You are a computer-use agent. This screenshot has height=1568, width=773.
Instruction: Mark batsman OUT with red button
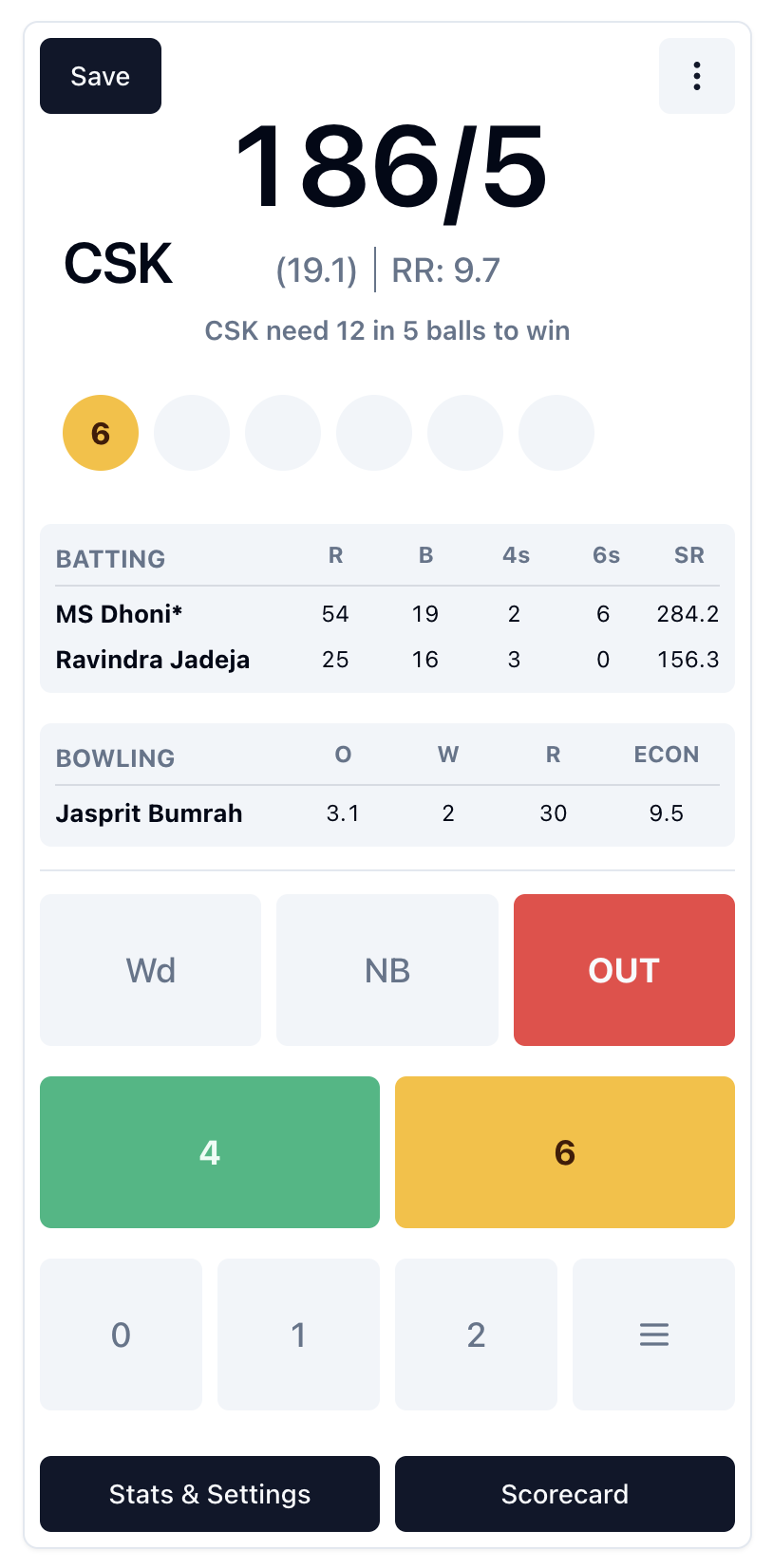point(624,970)
